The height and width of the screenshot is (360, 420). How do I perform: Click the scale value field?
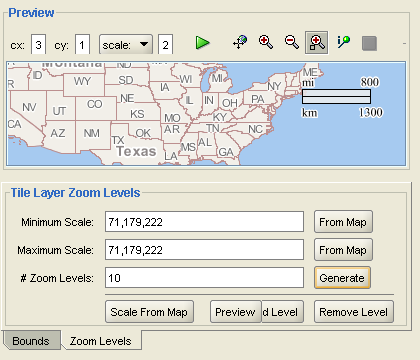pyautogui.click(x=165, y=44)
